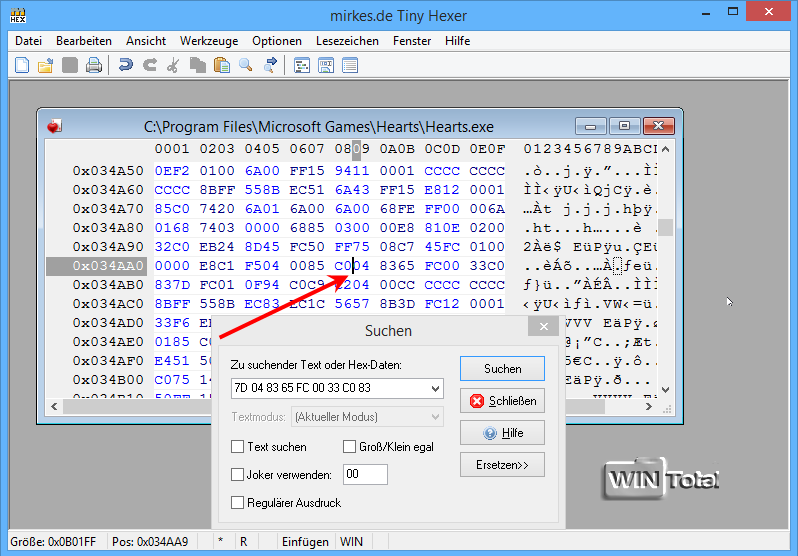Toggle the 'Groß/Klein egal' checkbox

(350, 447)
